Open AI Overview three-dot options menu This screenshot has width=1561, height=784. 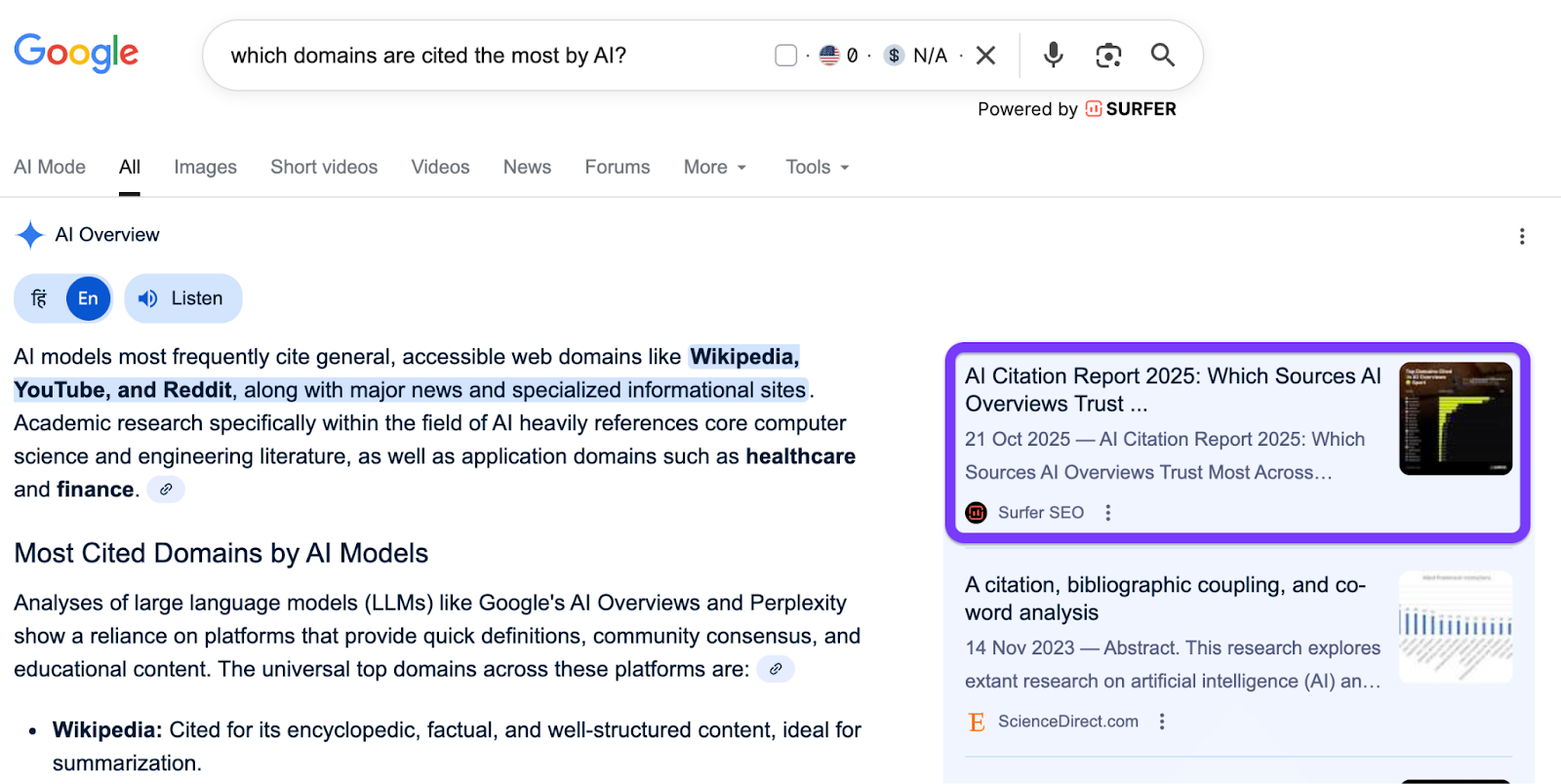tap(1522, 236)
